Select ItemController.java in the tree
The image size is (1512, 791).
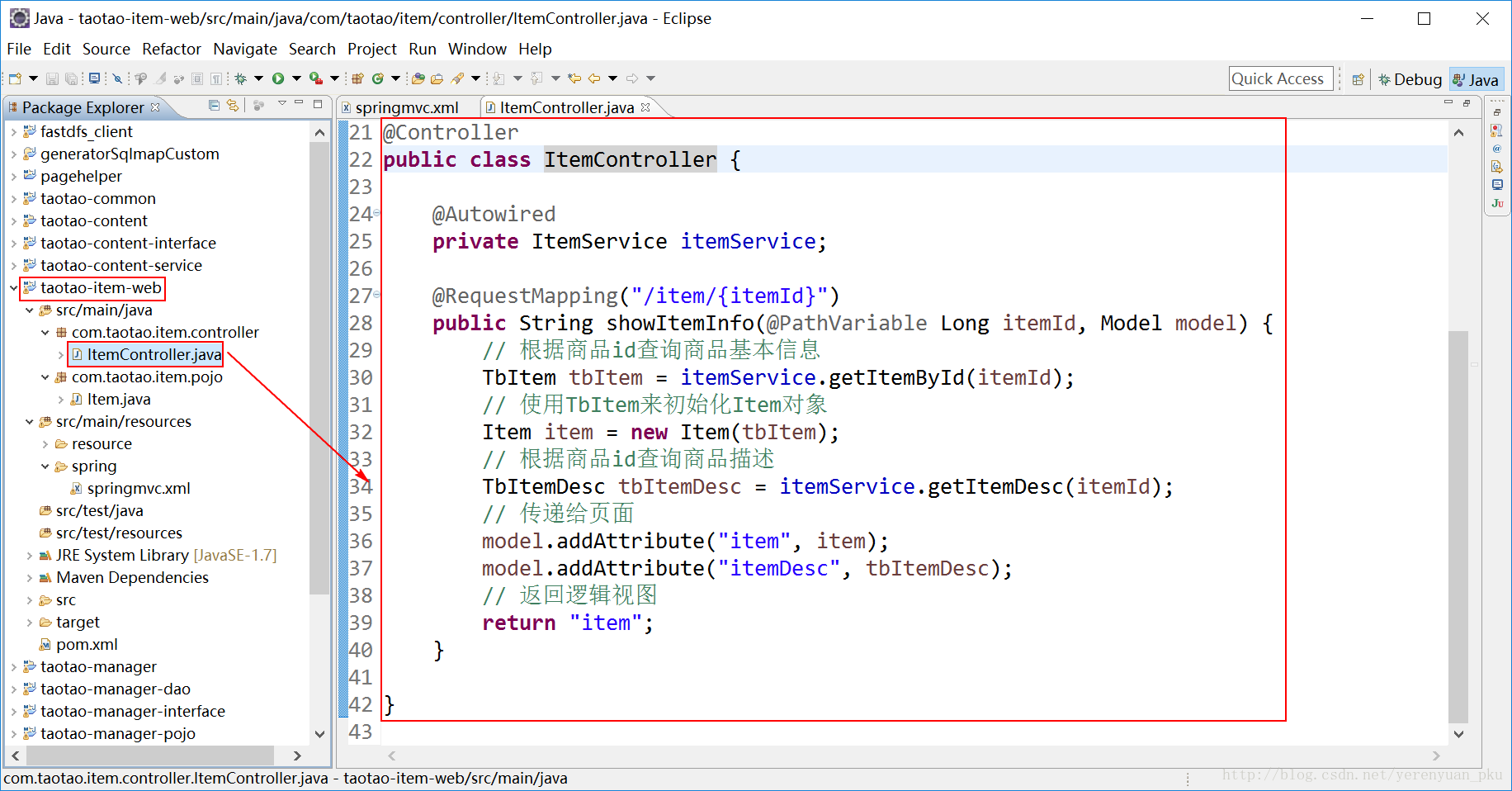click(x=154, y=354)
